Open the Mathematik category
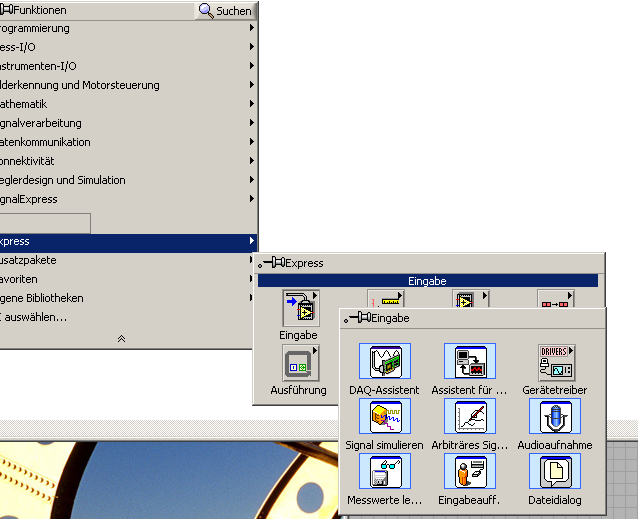The height and width of the screenshot is (519, 638). (x=128, y=104)
